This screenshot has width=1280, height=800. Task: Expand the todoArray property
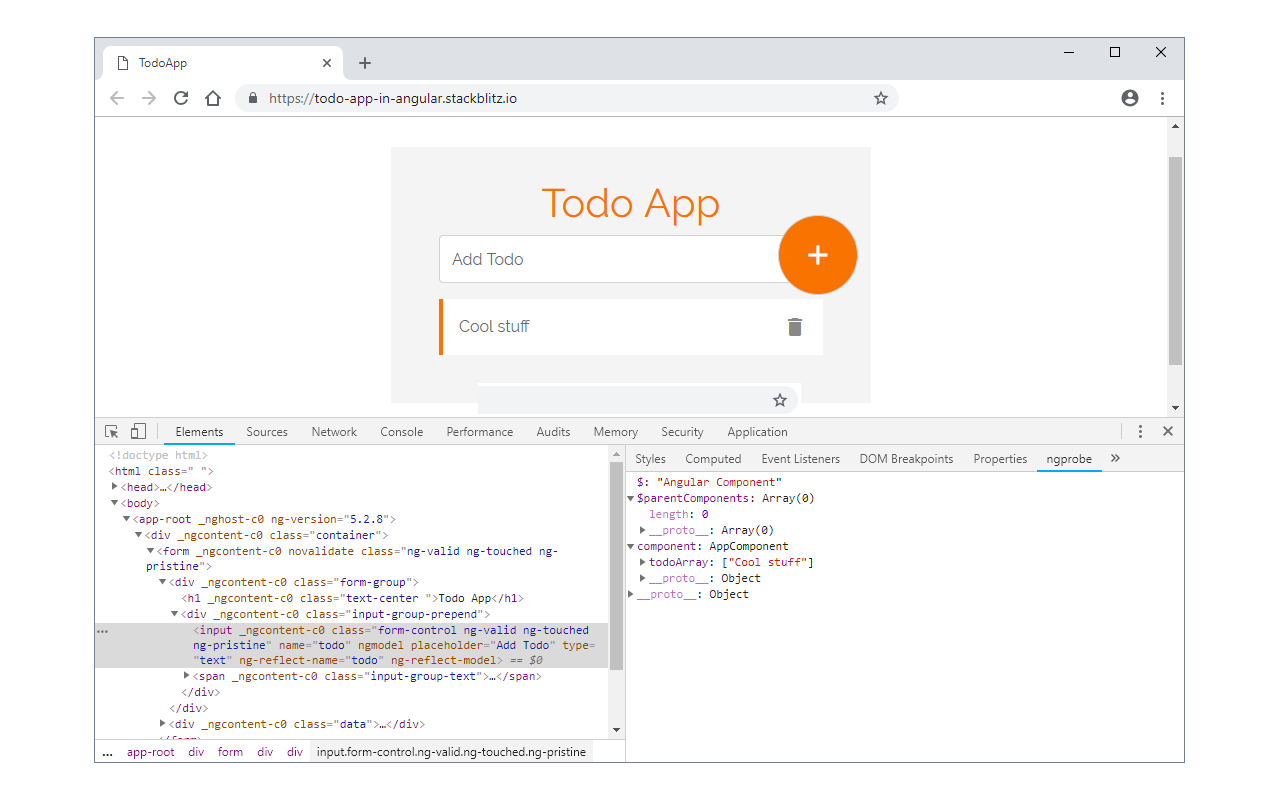[x=643, y=562]
